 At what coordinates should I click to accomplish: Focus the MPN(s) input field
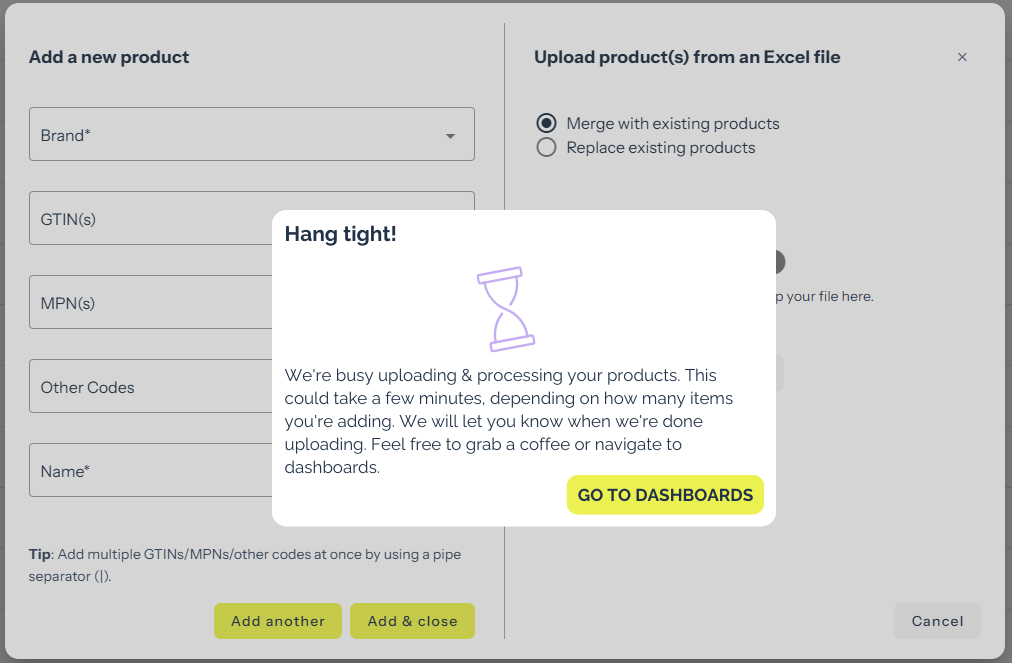(x=150, y=302)
